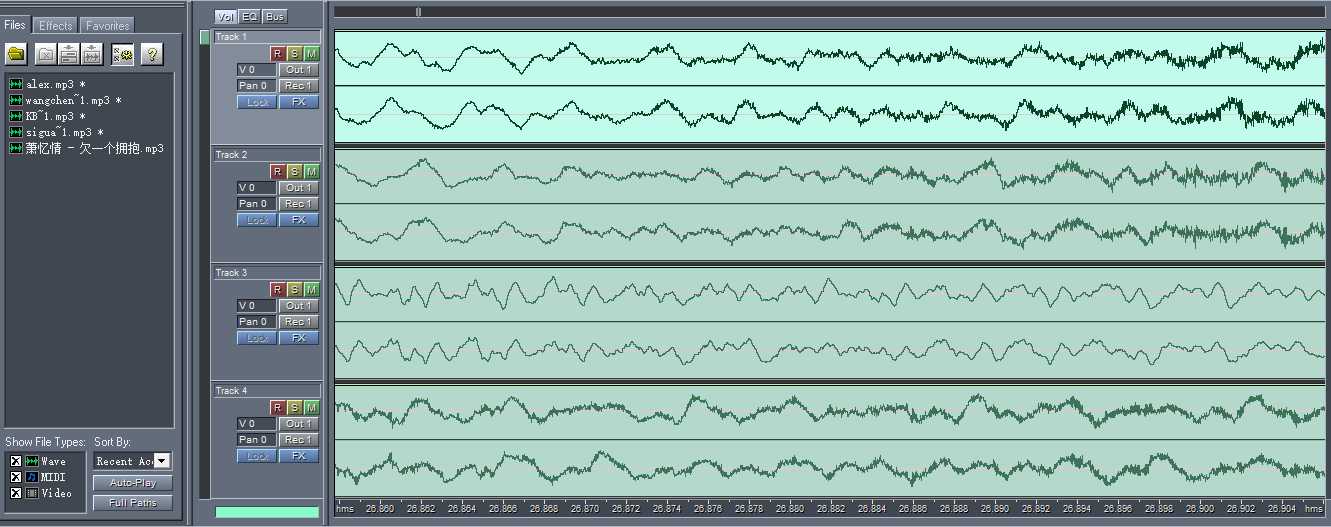Lock Track 1 with the Lock button
1331x527 pixels.
click(x=257, y=102)
